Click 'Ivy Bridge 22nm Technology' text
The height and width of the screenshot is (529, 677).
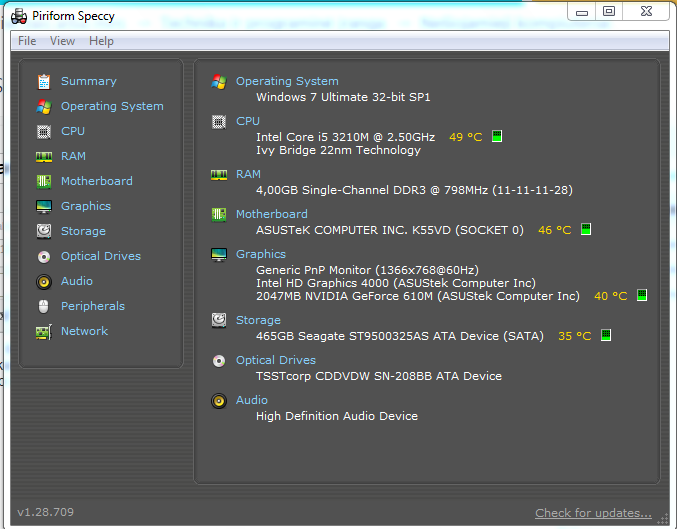click(x=338, y=150)
